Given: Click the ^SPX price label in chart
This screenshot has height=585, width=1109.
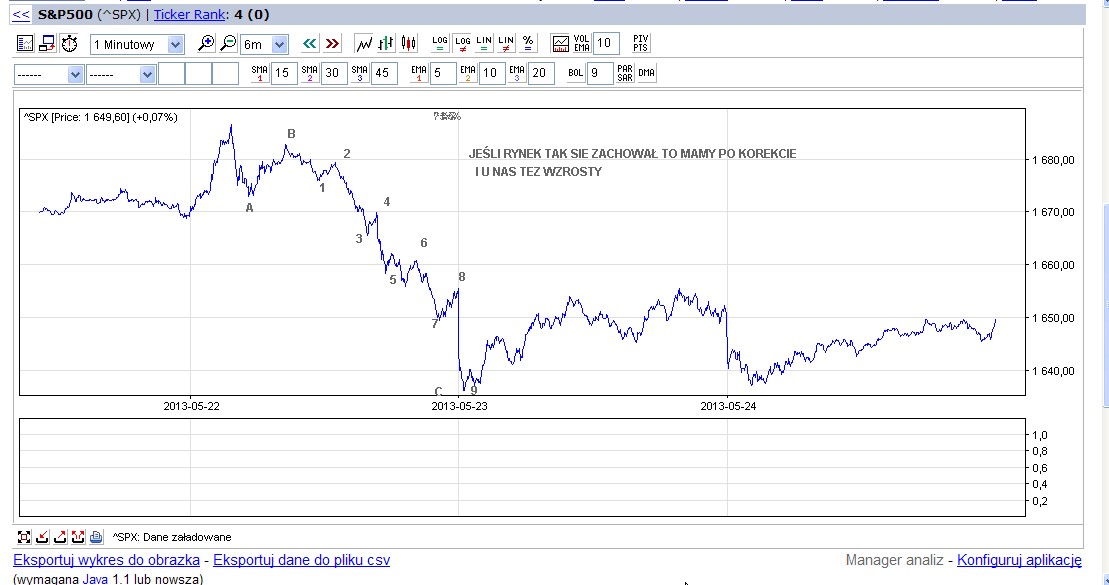Looking at the screenshot, I should (100, 117).
